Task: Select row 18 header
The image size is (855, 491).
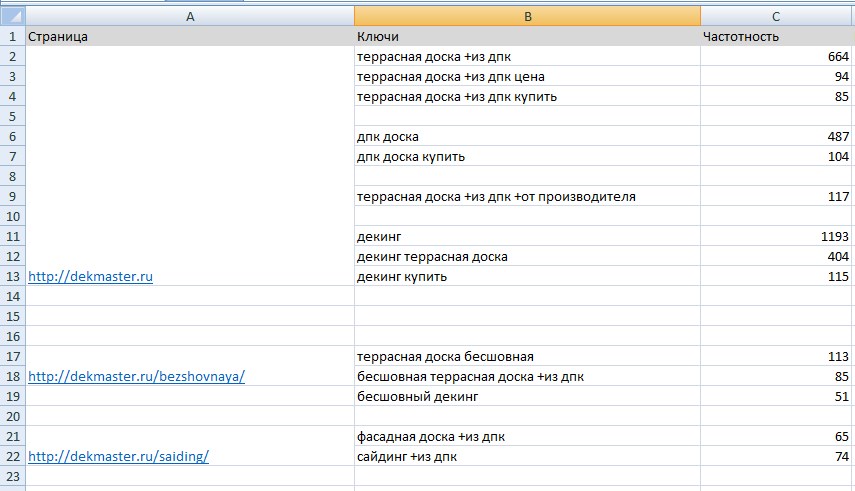Action: point(13,376)
